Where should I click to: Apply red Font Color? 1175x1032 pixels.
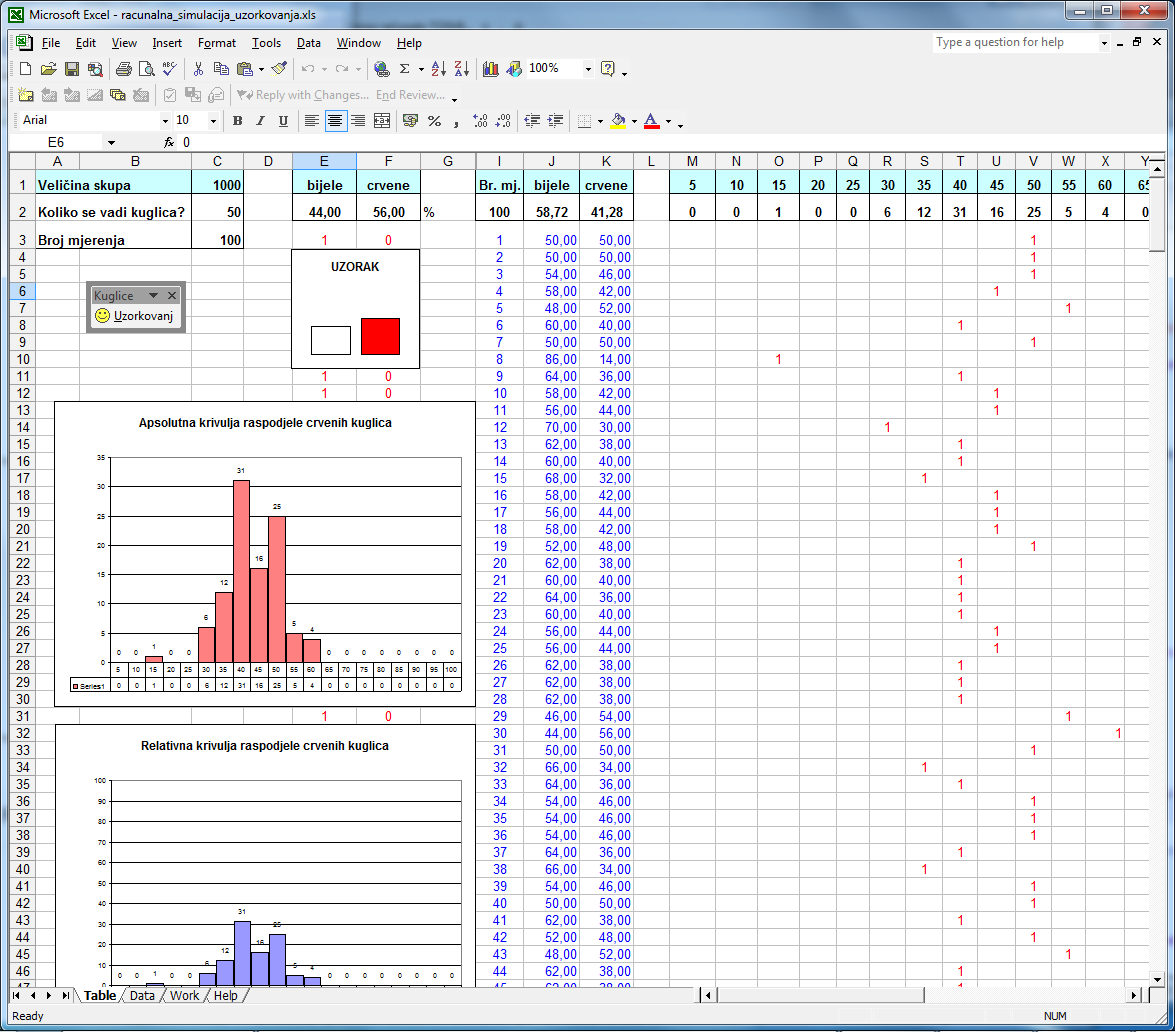[652, 121]
